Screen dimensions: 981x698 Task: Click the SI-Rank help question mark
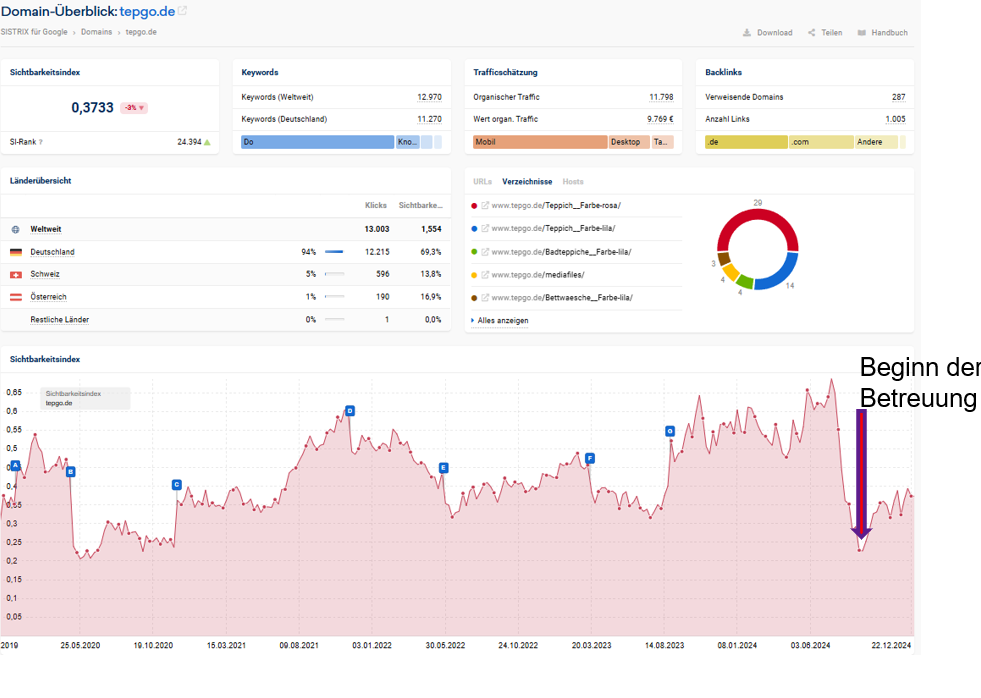coord(41,142)
